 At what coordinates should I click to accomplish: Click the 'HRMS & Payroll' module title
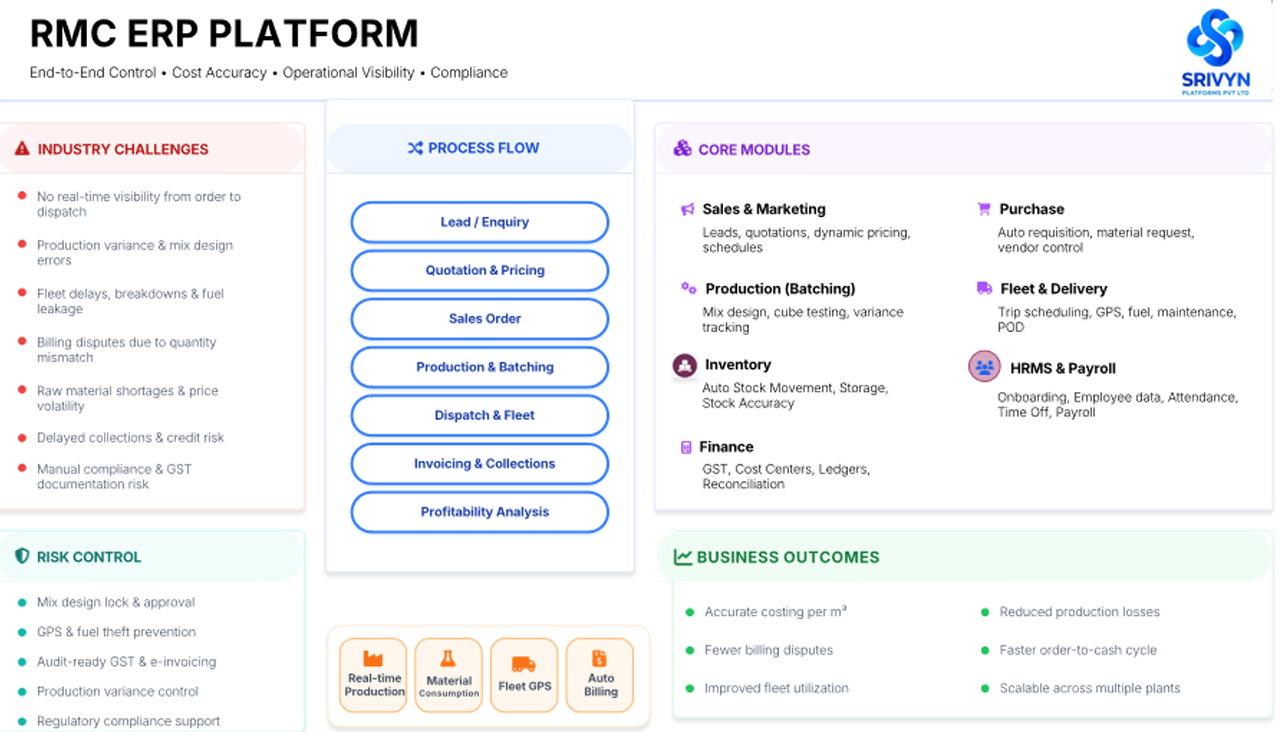1063,368
